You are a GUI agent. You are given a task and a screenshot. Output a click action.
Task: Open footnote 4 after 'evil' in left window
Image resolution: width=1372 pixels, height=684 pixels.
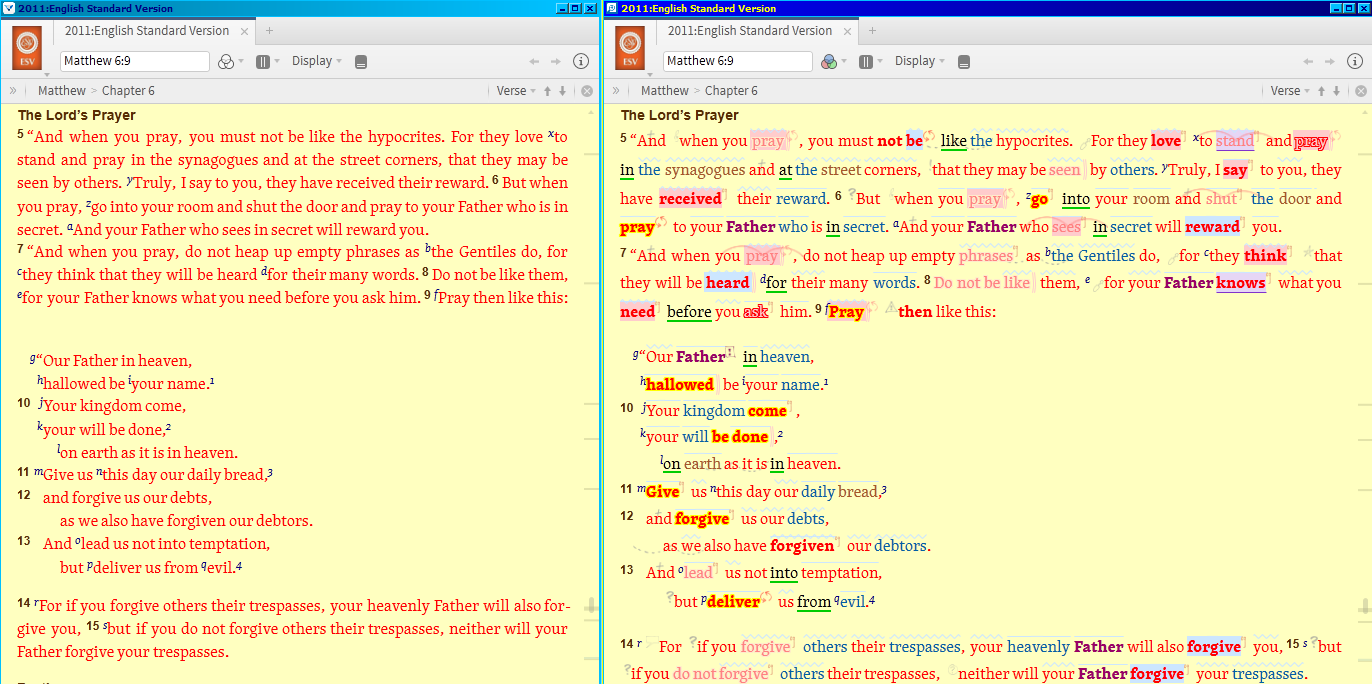point(239,566)
